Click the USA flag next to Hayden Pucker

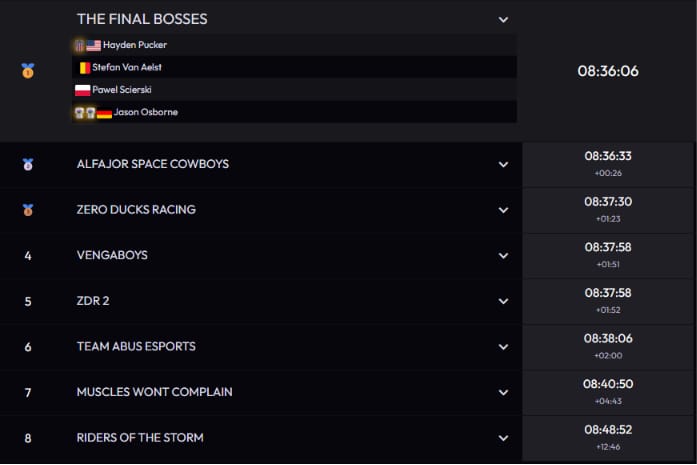[93, 45]
